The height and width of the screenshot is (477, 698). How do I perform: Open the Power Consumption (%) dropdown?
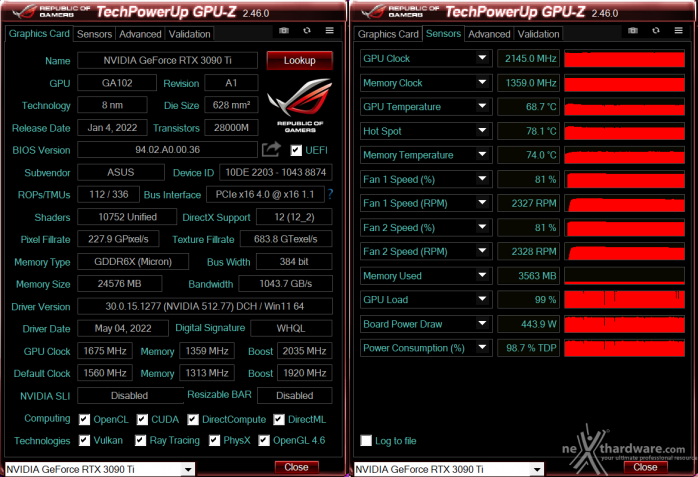[482, 348]
